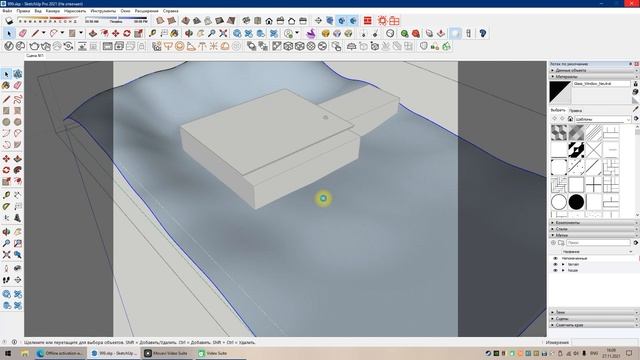640x360 pixels.
Task: Open the Camera menu
Action: click(x=53, y=11)
